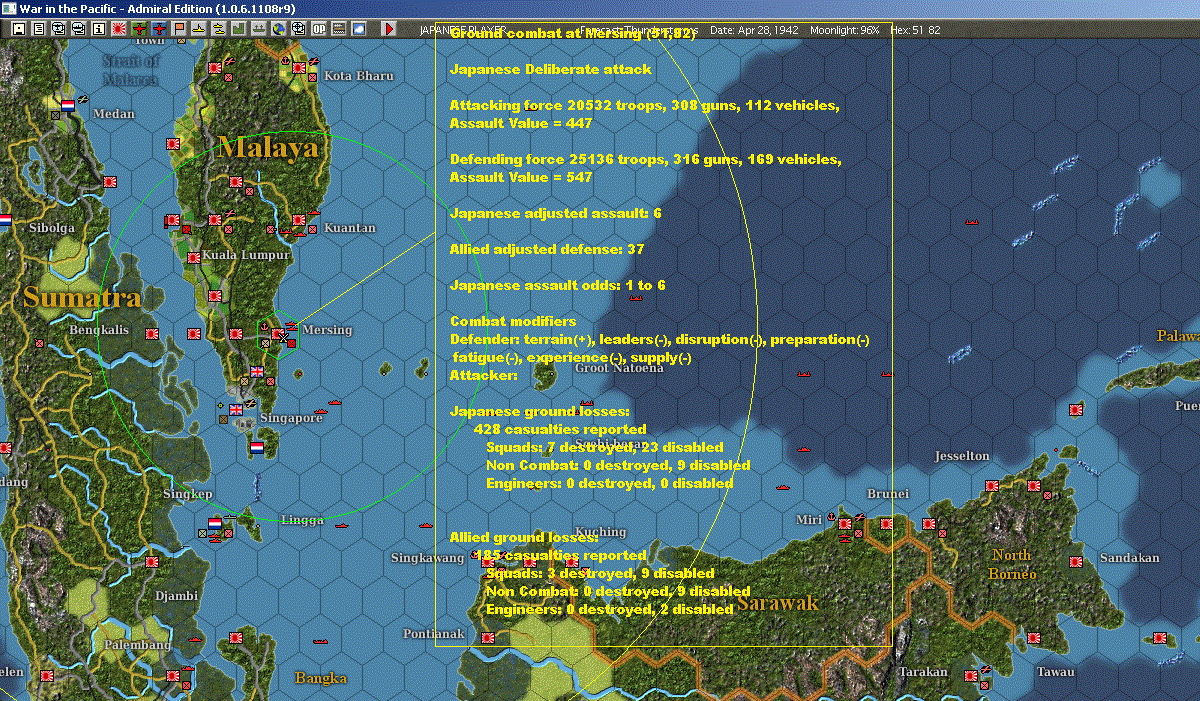Select the Dutch flag marker south of Singapore

point(257,447)
